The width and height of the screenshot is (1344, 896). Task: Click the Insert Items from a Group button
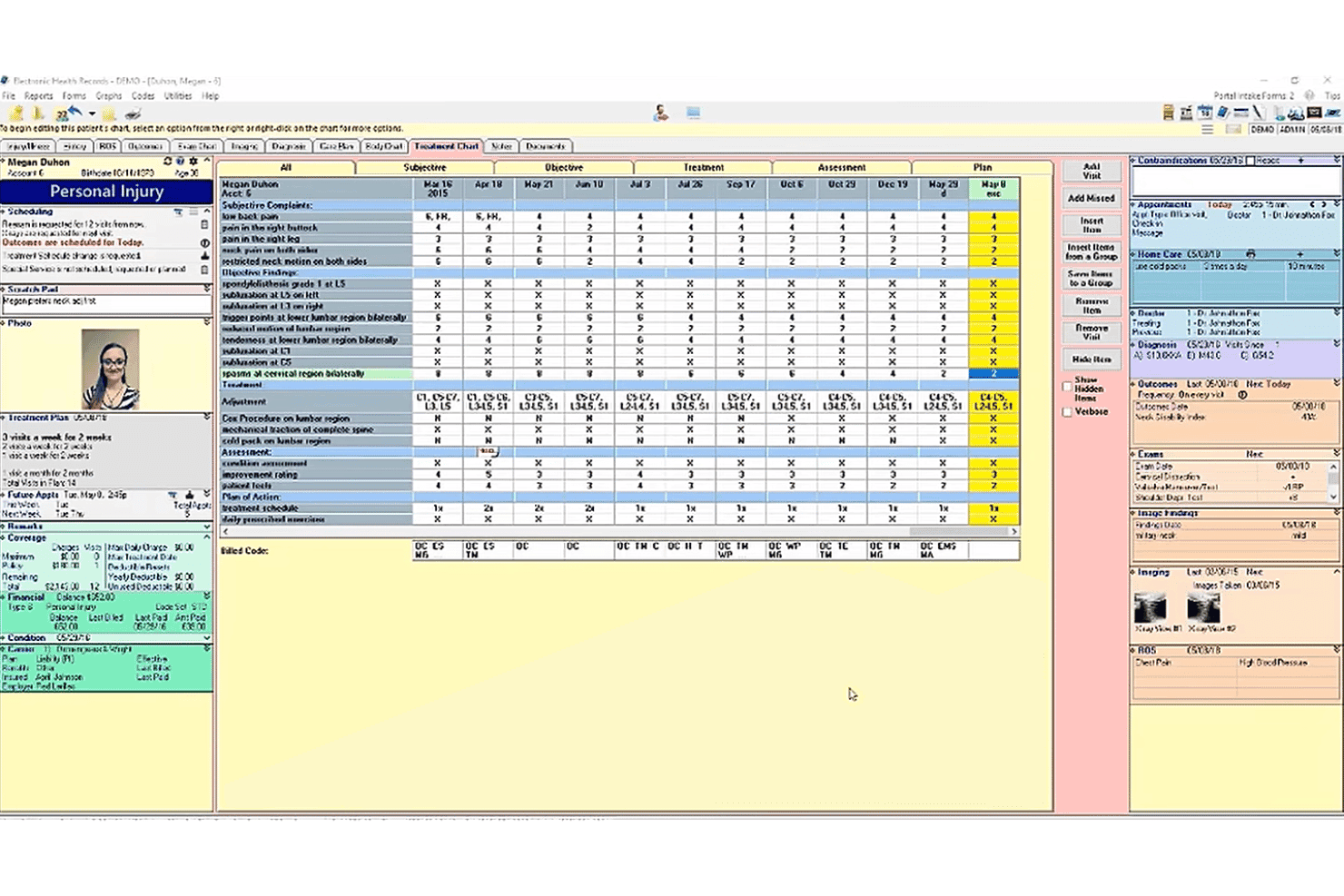[x=1092, y=251]
